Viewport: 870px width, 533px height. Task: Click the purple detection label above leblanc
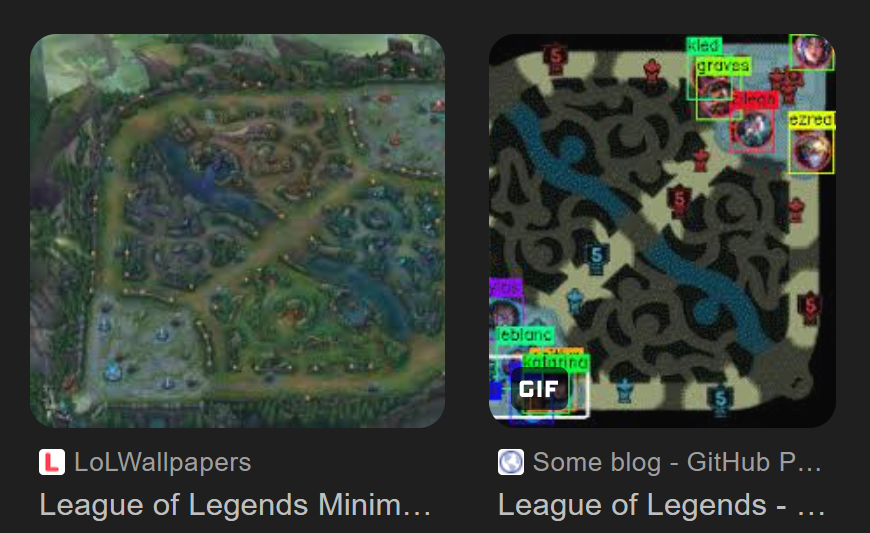point(505,287)
